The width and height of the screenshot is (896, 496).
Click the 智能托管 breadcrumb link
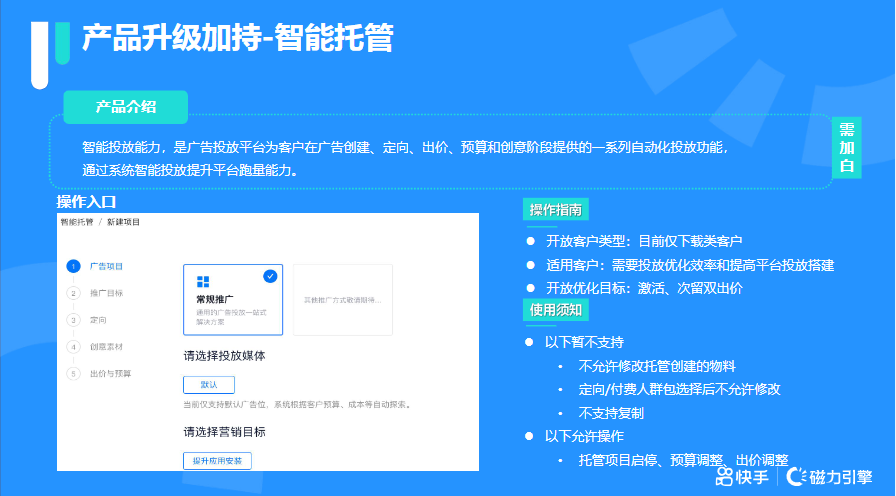pyautogui.click(x=77, y=222)
